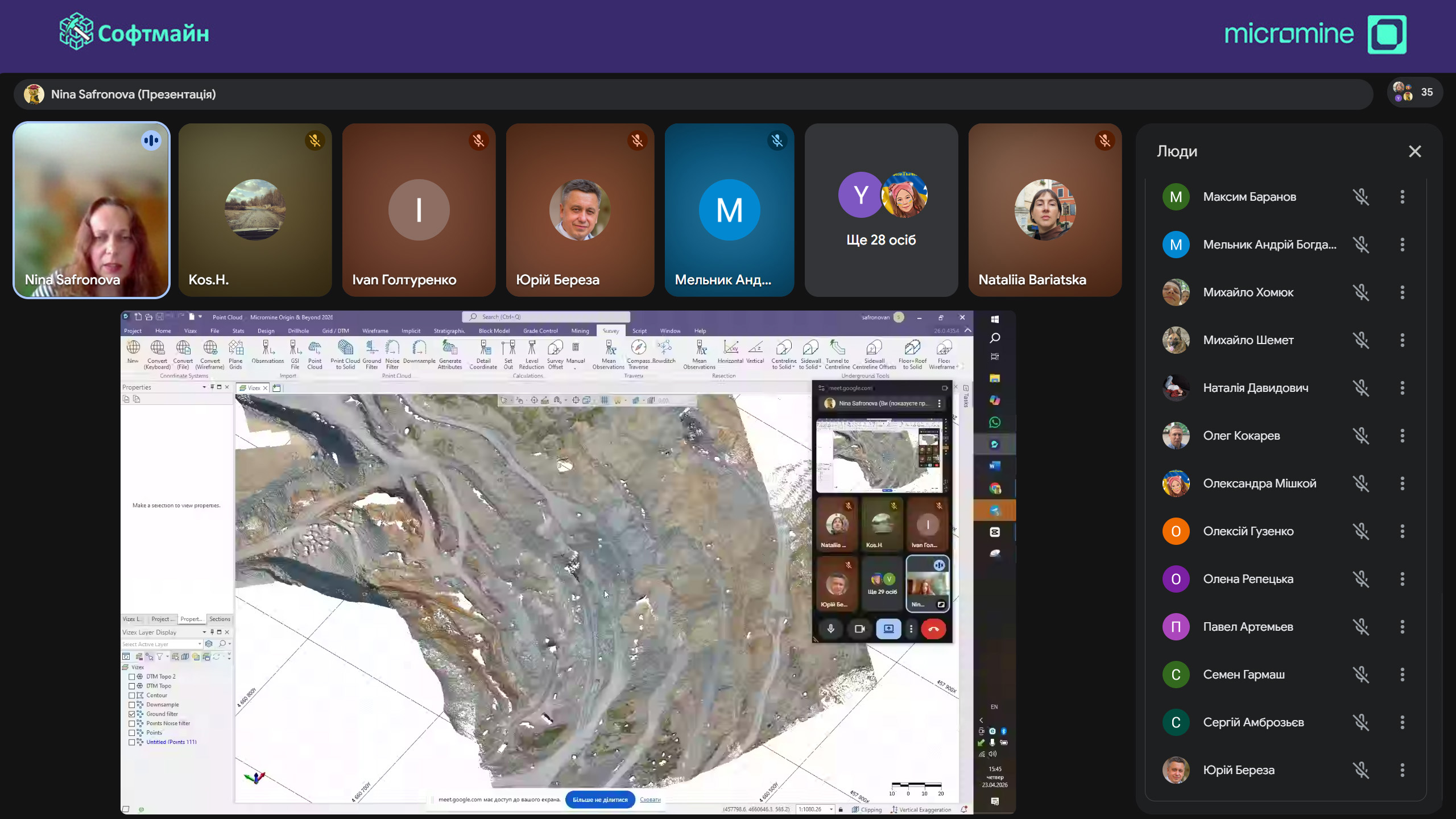Click the Сховати link
The width and height of the screenshot is (1456, 819).
point(650,799)
